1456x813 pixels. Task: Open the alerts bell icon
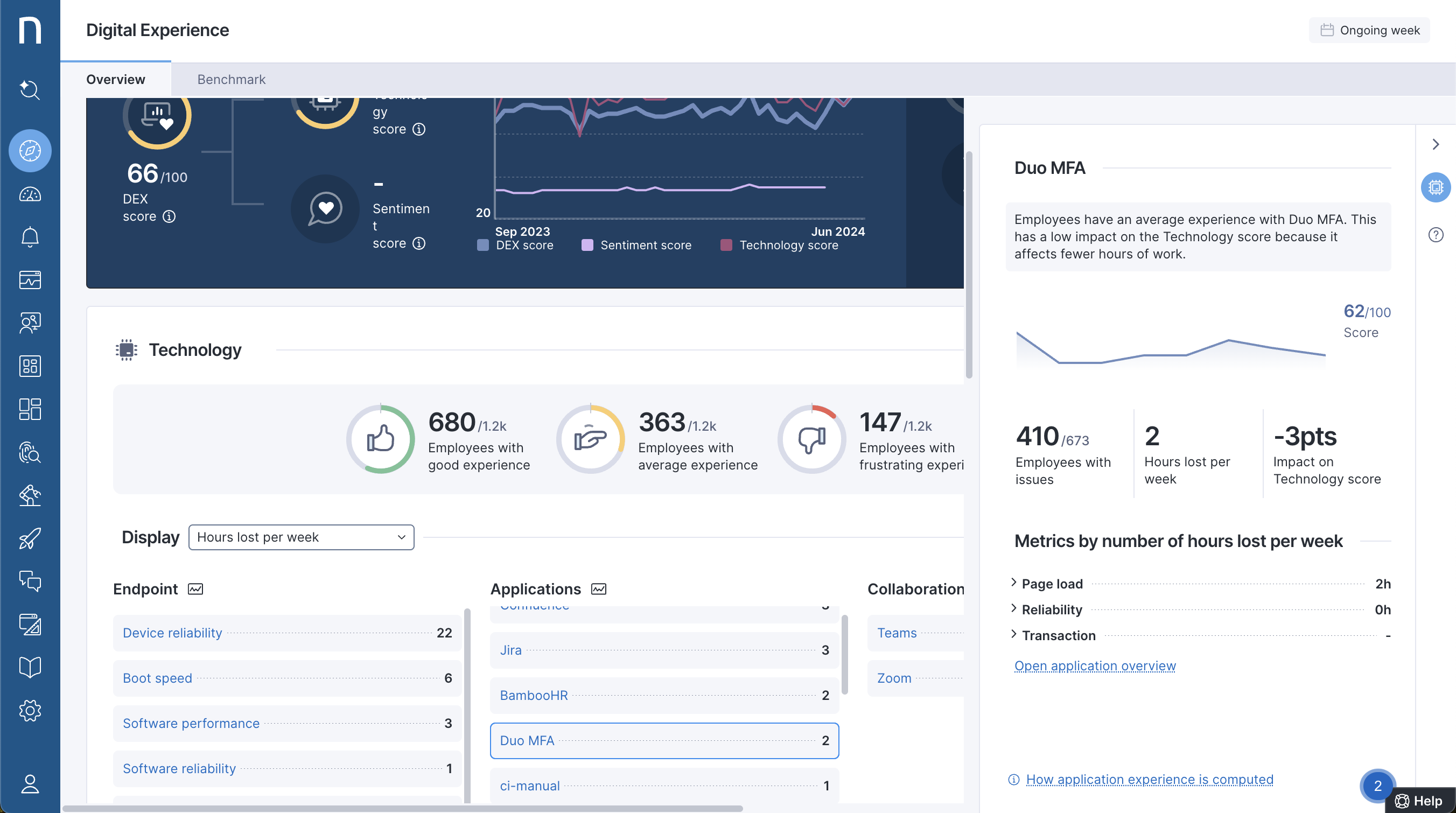[x=30, y=237]
